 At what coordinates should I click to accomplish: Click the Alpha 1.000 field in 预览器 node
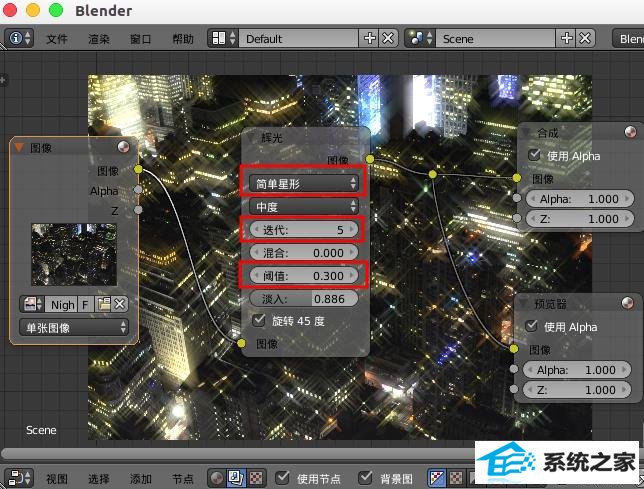[577, 370]
